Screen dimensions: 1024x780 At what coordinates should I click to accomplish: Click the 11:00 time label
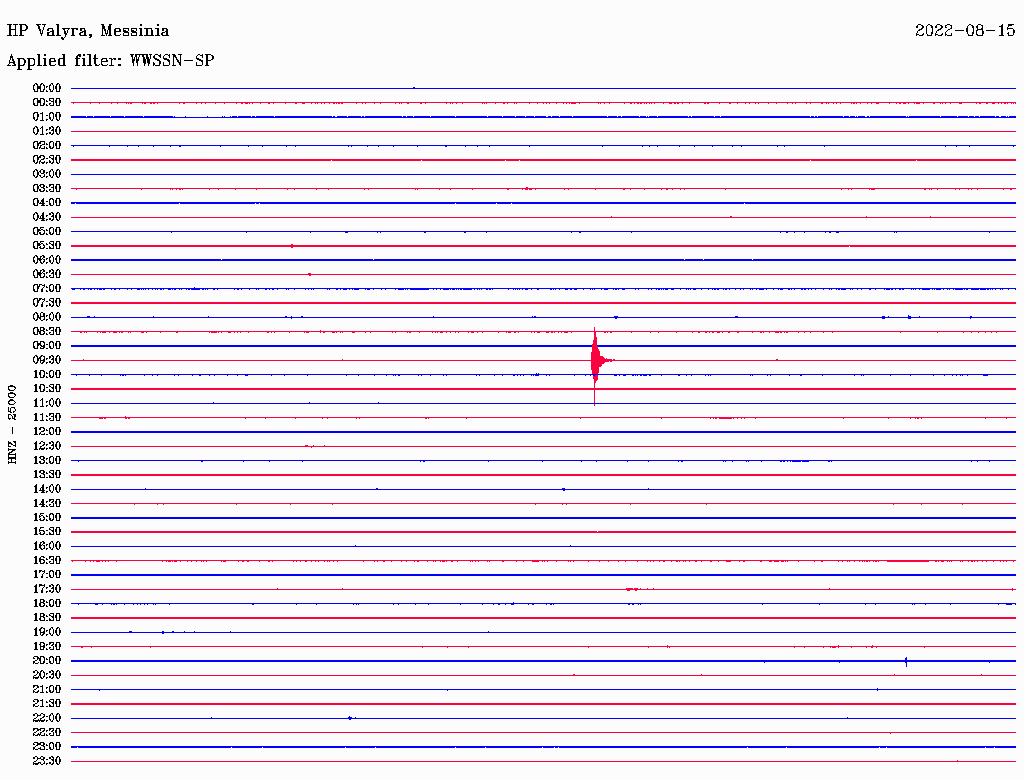click(x=46, y=403)
